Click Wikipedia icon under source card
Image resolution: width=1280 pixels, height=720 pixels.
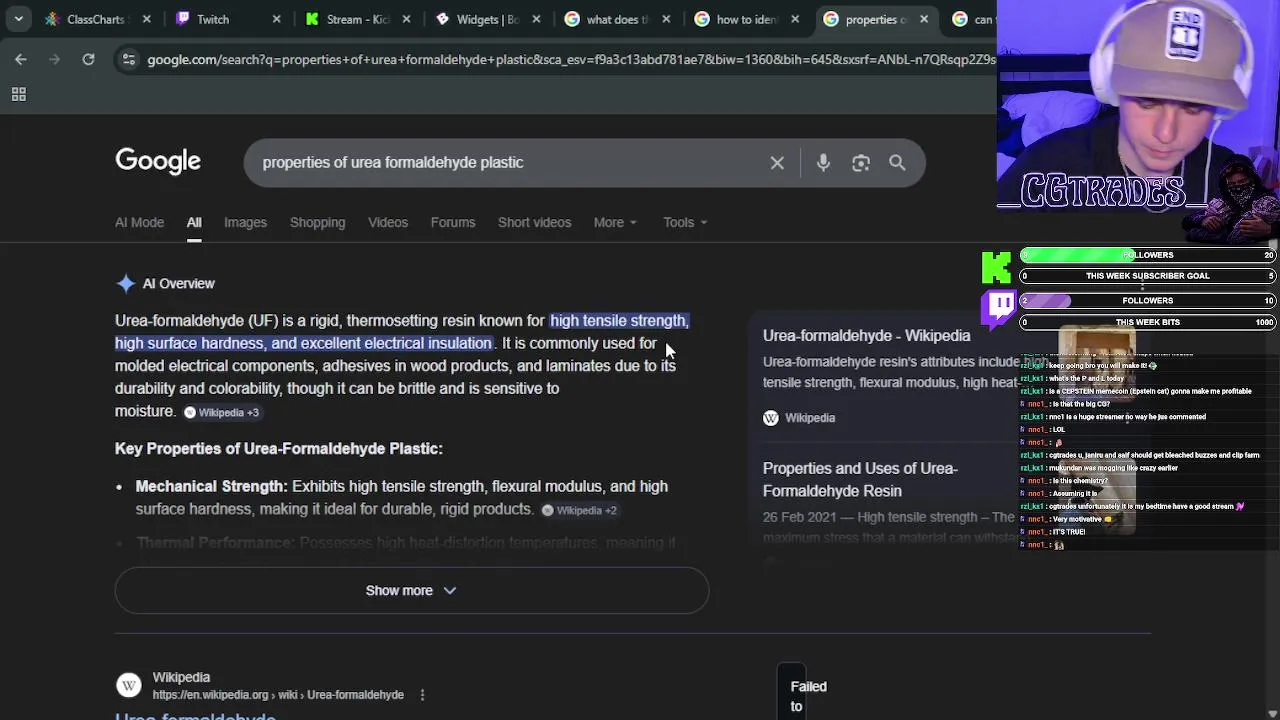point(771,418)
